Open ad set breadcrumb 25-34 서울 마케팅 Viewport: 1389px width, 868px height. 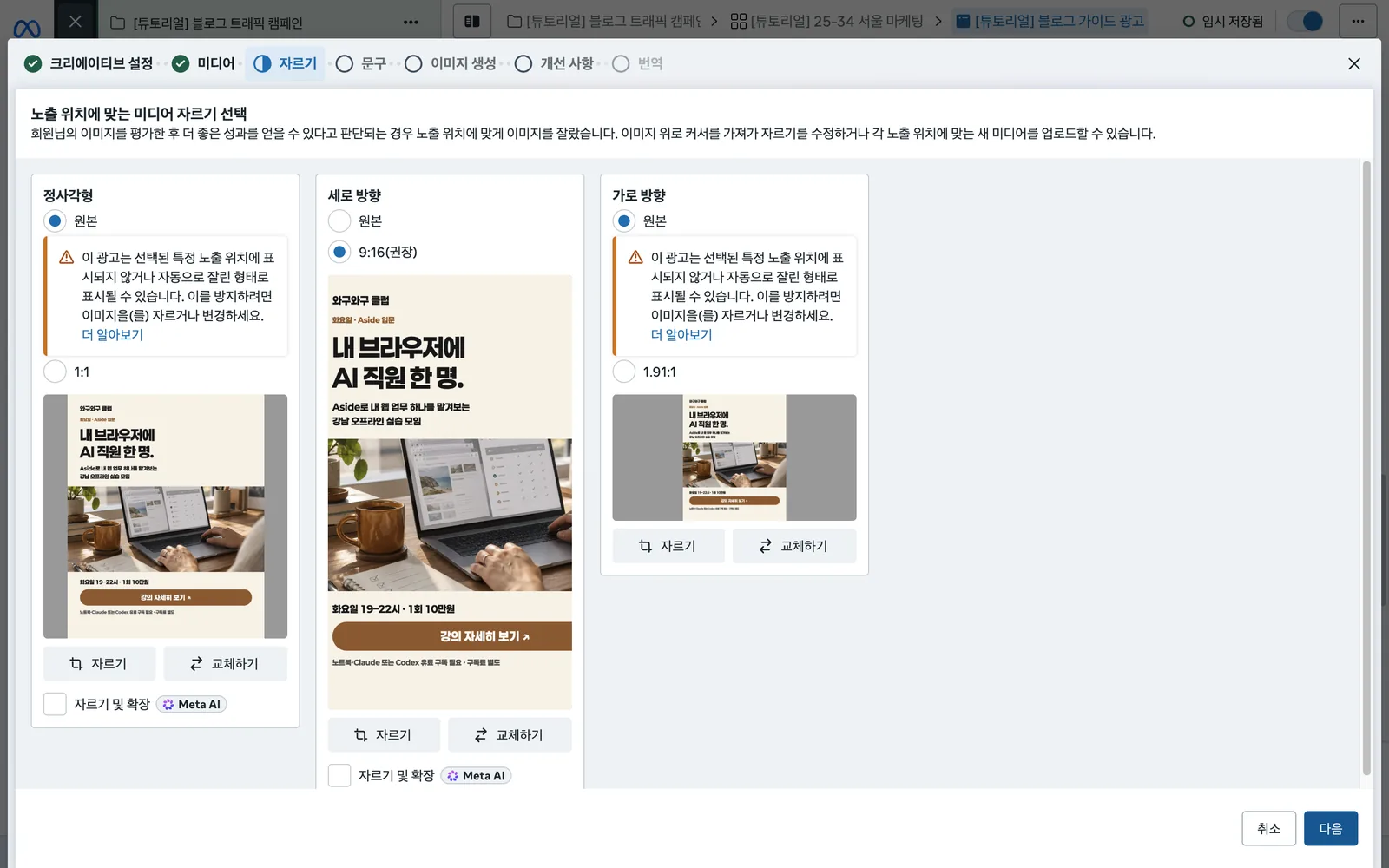tap(826, 21)
